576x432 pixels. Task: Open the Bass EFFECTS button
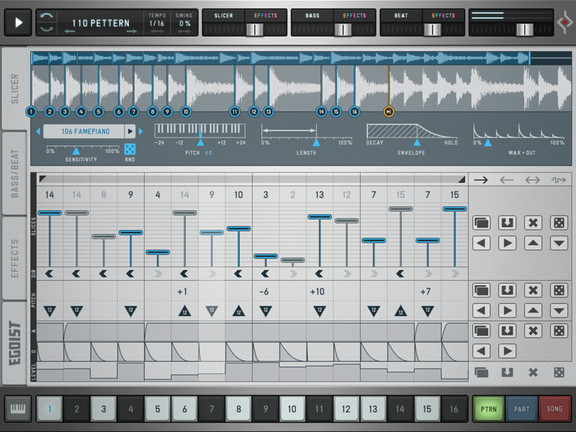354,15
